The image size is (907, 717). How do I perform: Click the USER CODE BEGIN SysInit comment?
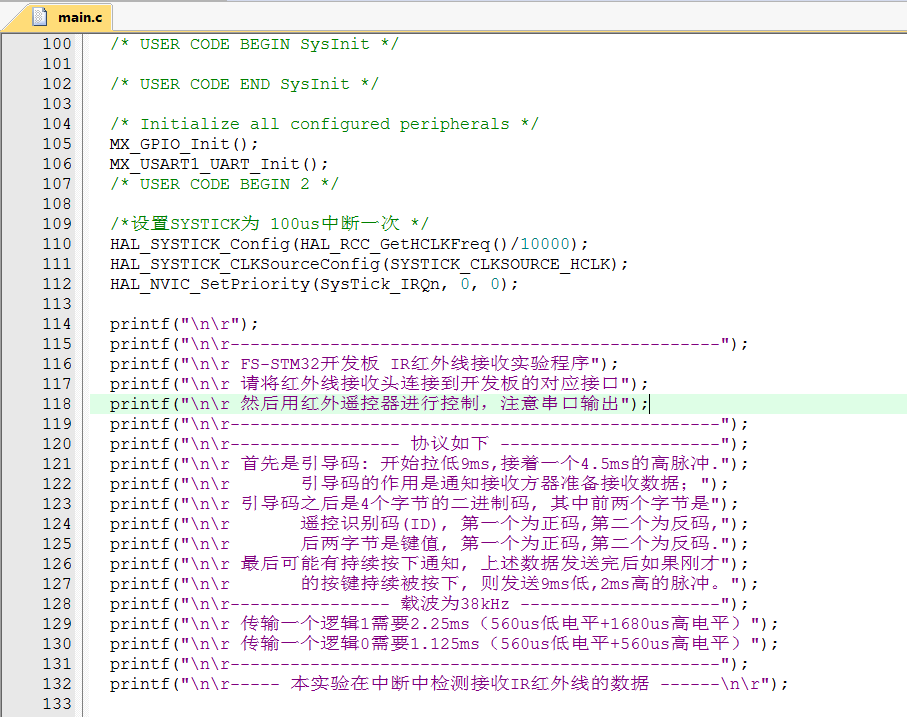(x=255, y=44)
